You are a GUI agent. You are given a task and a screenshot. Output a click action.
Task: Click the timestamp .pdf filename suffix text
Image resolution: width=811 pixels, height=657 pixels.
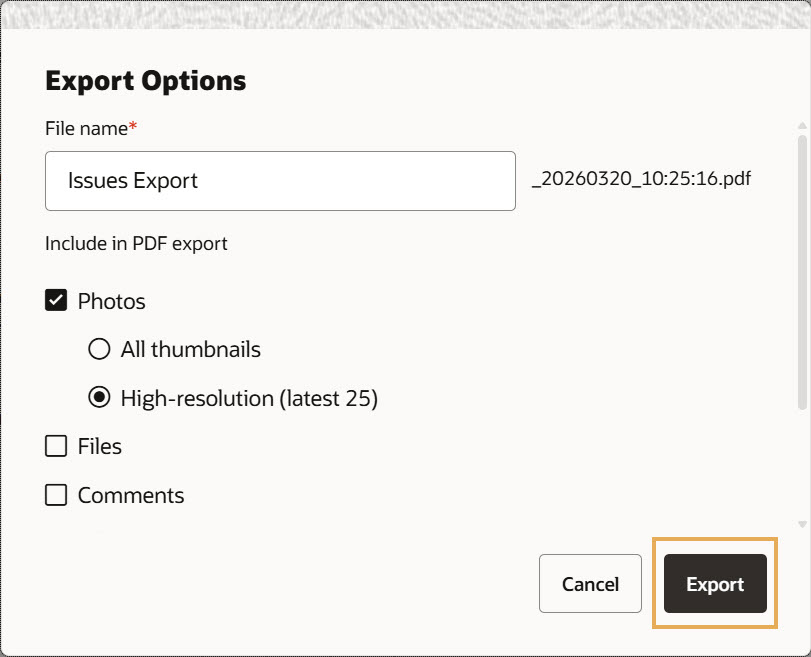pos(641,180)
